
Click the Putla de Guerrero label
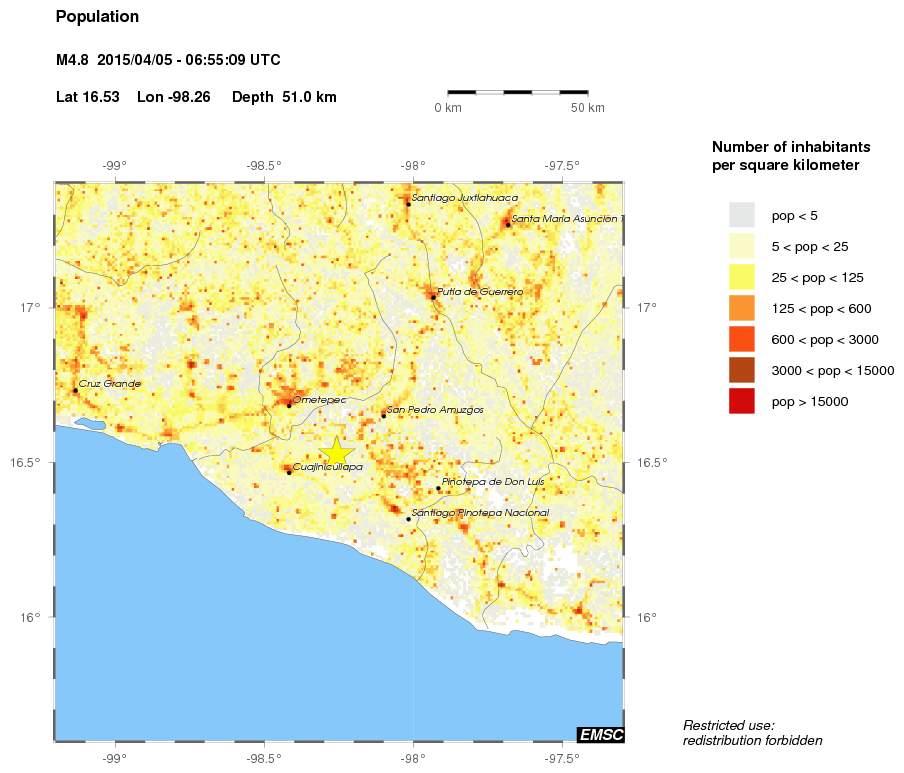pyautogui.click(x=480, y=292)
